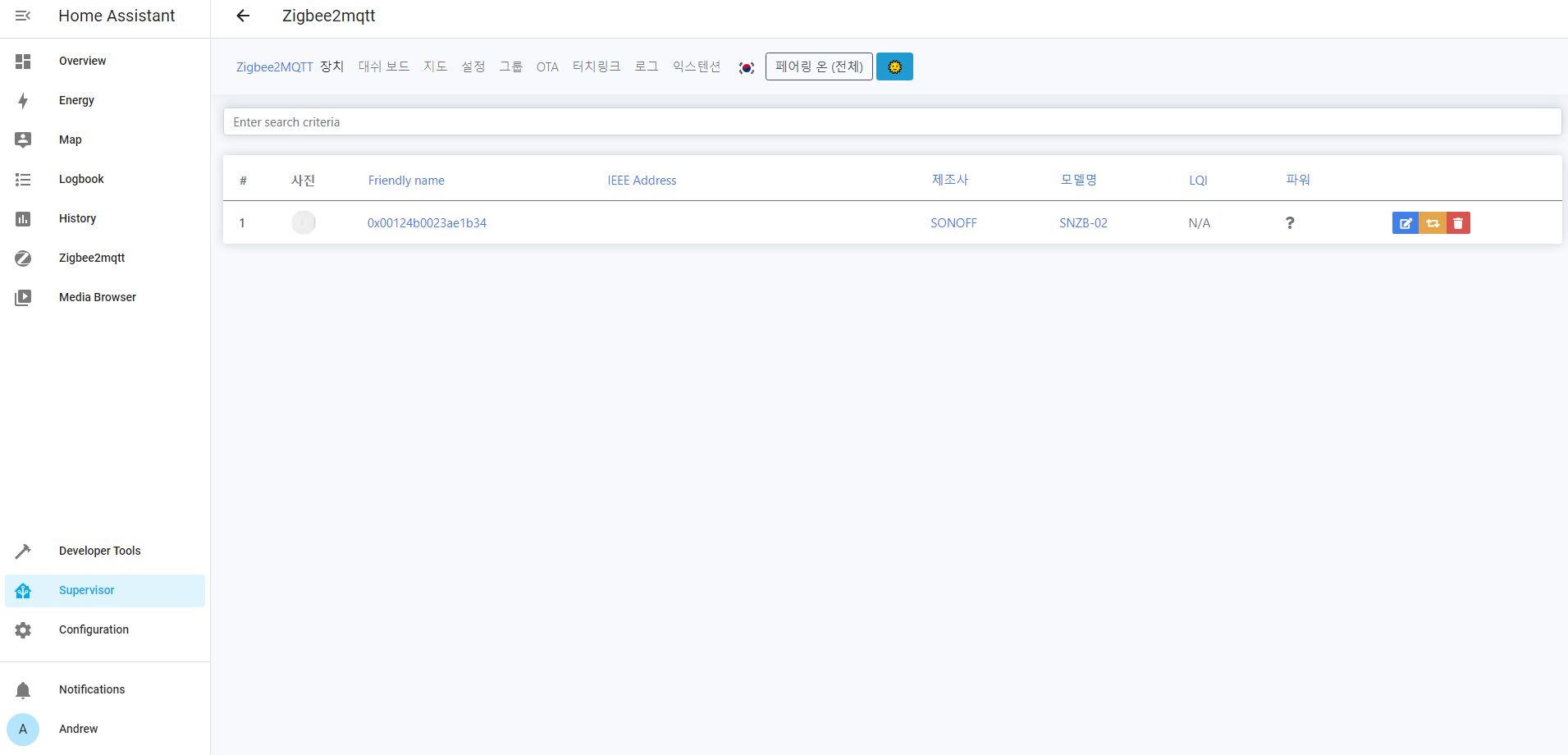
Task: Click the Notifications bell icon
Action: pos(23,689)
